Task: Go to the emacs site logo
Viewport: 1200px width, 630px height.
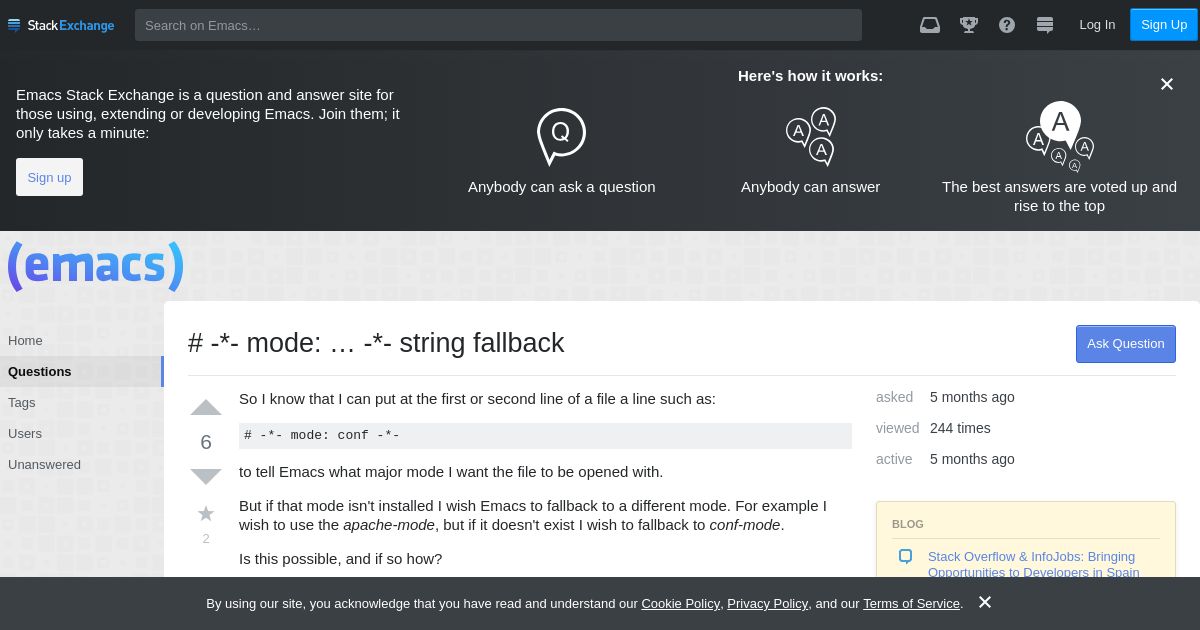Action: (x=96, y=266)
